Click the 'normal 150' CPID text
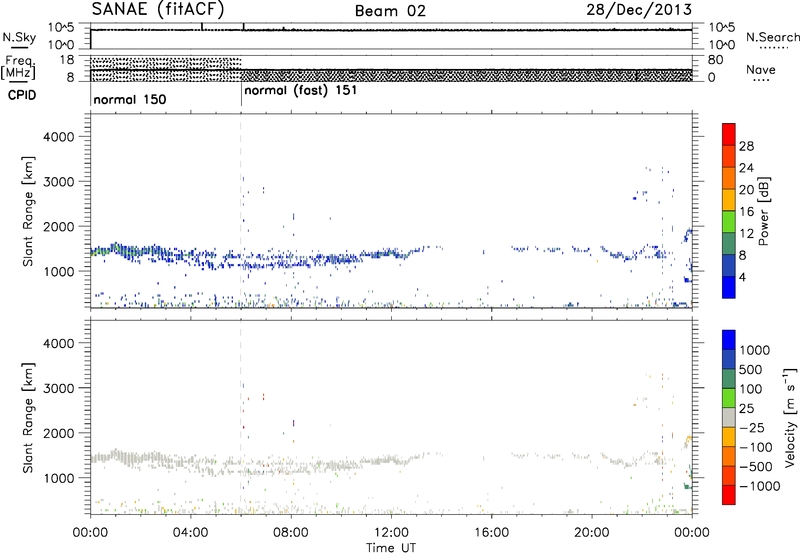Image resolution: width=800 pixels, height=554 pixels. pos(130,99)
